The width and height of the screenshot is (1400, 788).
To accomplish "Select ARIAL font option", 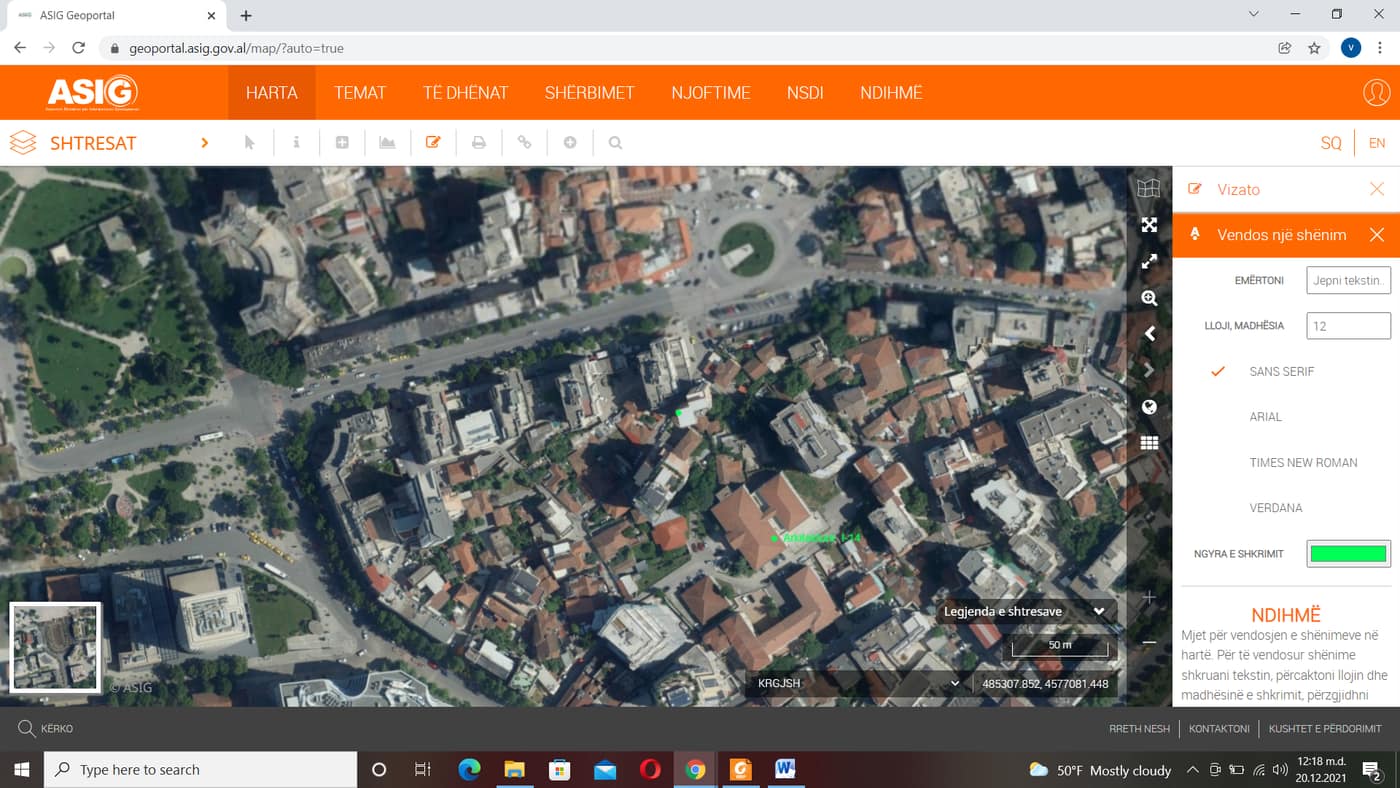I will 1265,417.
